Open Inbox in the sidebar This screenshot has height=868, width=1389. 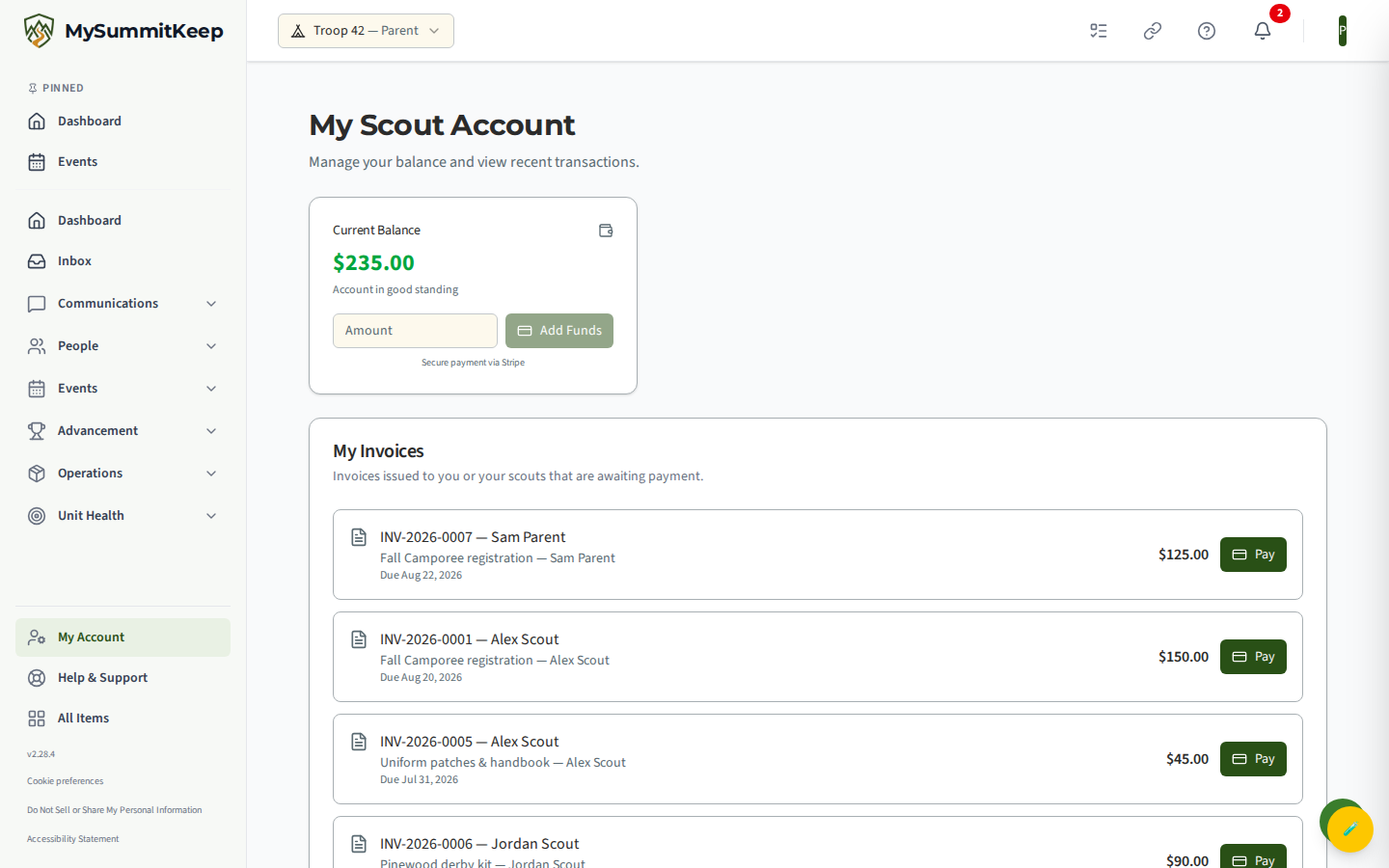coord(123,261)
